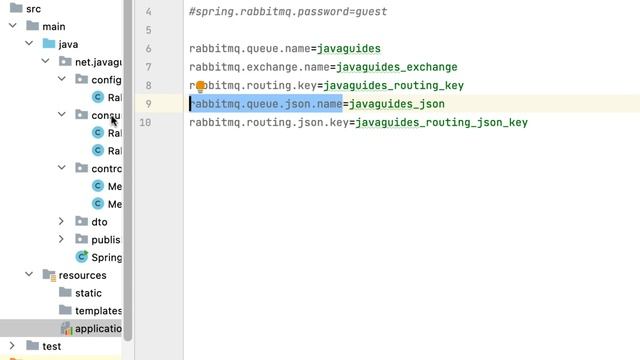Click the key rabbitmq.routing.json.key
Image resolution: width=640 pixels, height=360 pixels.
click(x=269, y=122)
